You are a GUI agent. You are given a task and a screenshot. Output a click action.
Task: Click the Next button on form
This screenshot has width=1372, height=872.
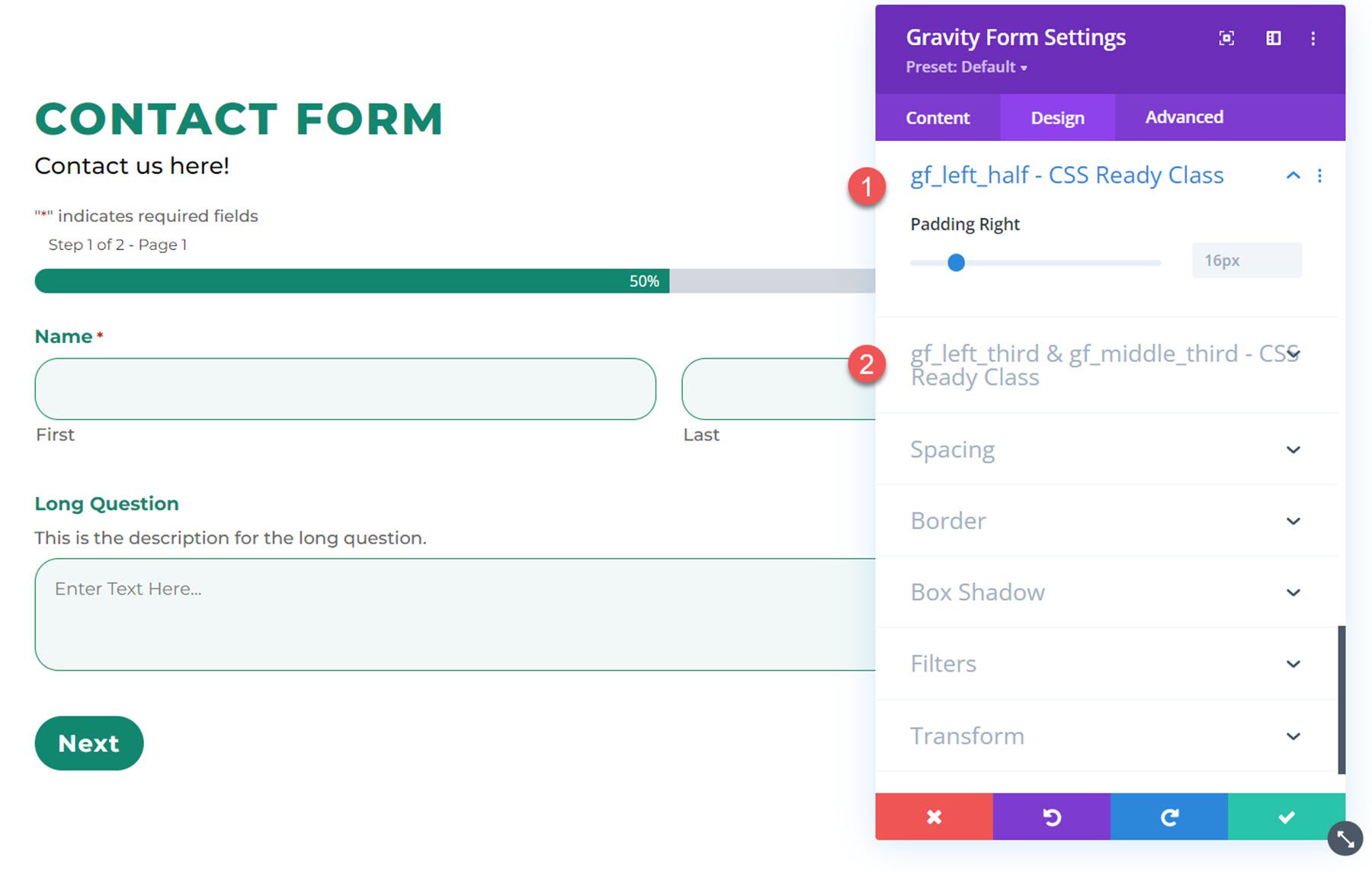(x=89, y=743)
